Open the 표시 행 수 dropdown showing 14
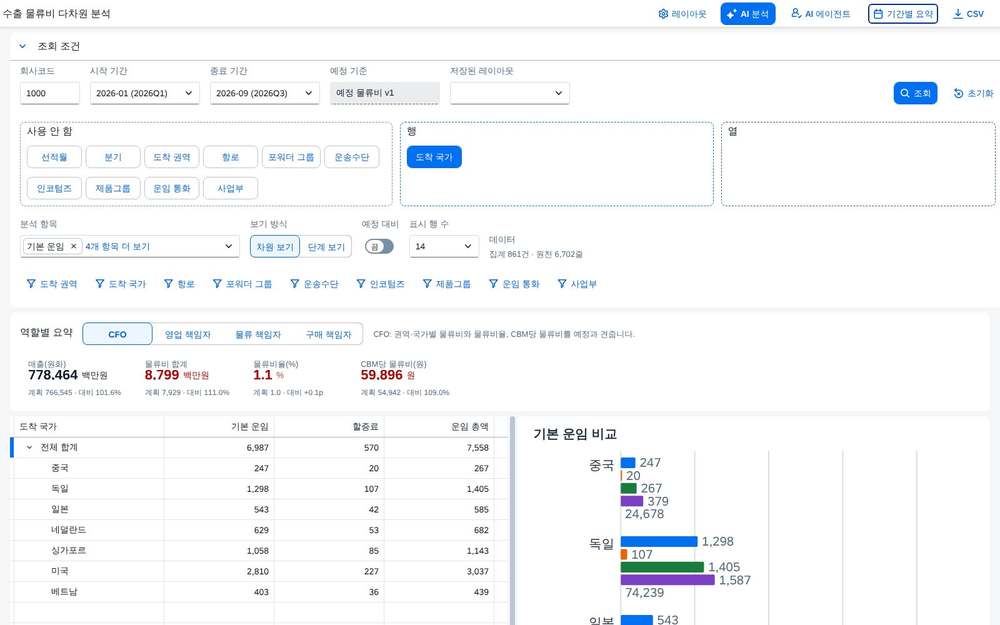The height and width of the screenshot is (625, 1000). pyautogui.click(x=444, y=246)
